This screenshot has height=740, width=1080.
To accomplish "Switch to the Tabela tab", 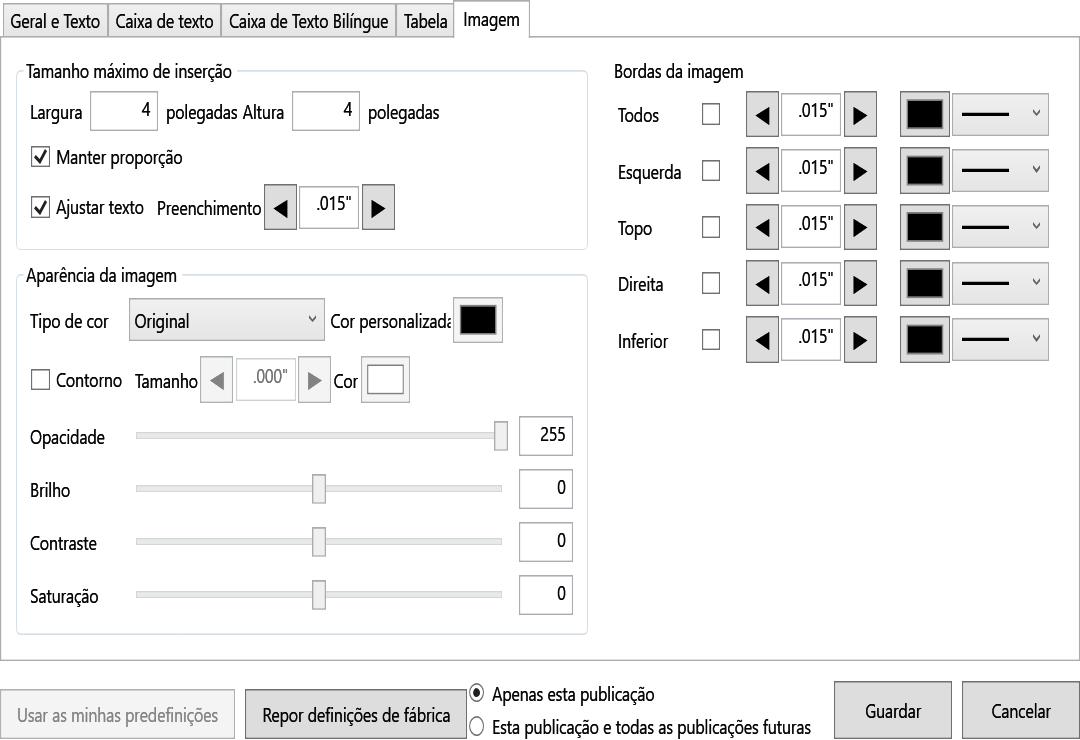I will [x=425, y=21].
